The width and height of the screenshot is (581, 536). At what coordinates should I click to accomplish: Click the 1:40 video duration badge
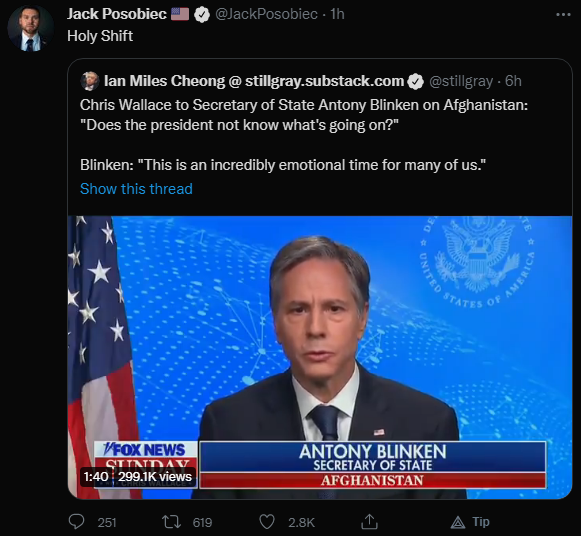(96, 477)
